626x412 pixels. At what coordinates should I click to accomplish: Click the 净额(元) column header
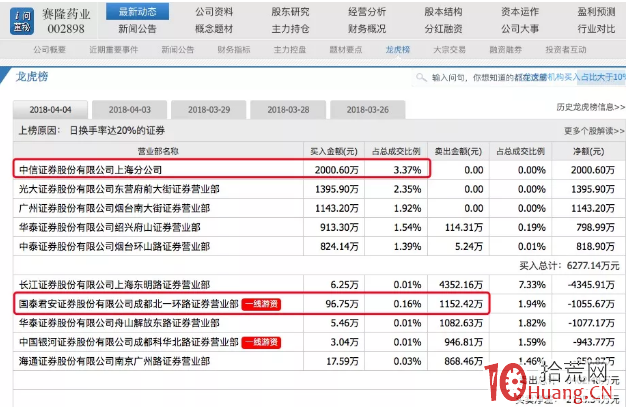[x=589, y=151]
